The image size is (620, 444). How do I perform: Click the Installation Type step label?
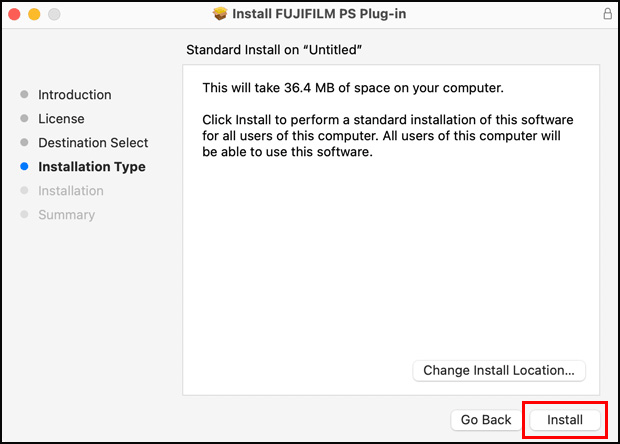pos(91,167)
